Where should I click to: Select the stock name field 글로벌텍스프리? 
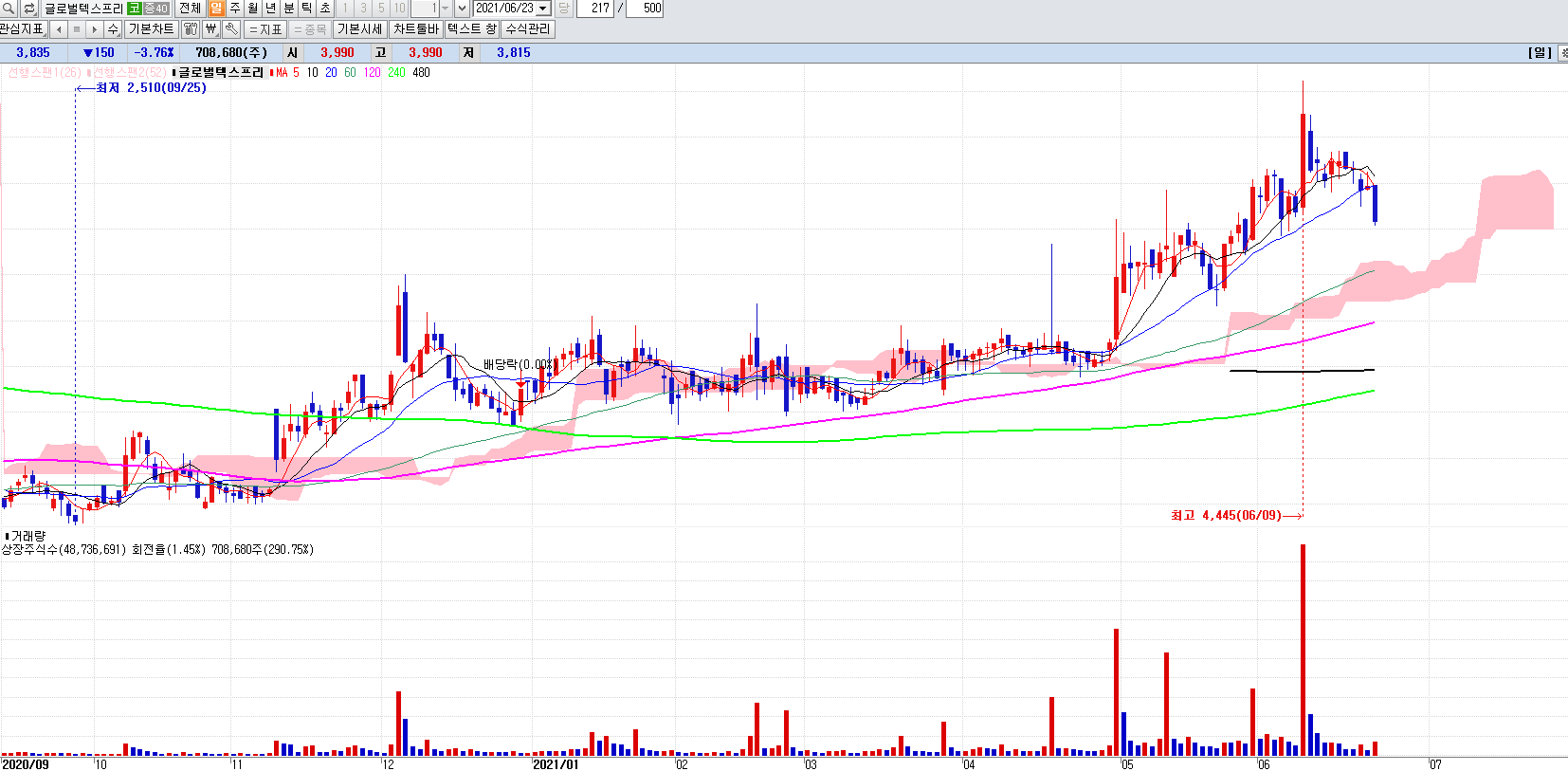(x=83, y=9)
